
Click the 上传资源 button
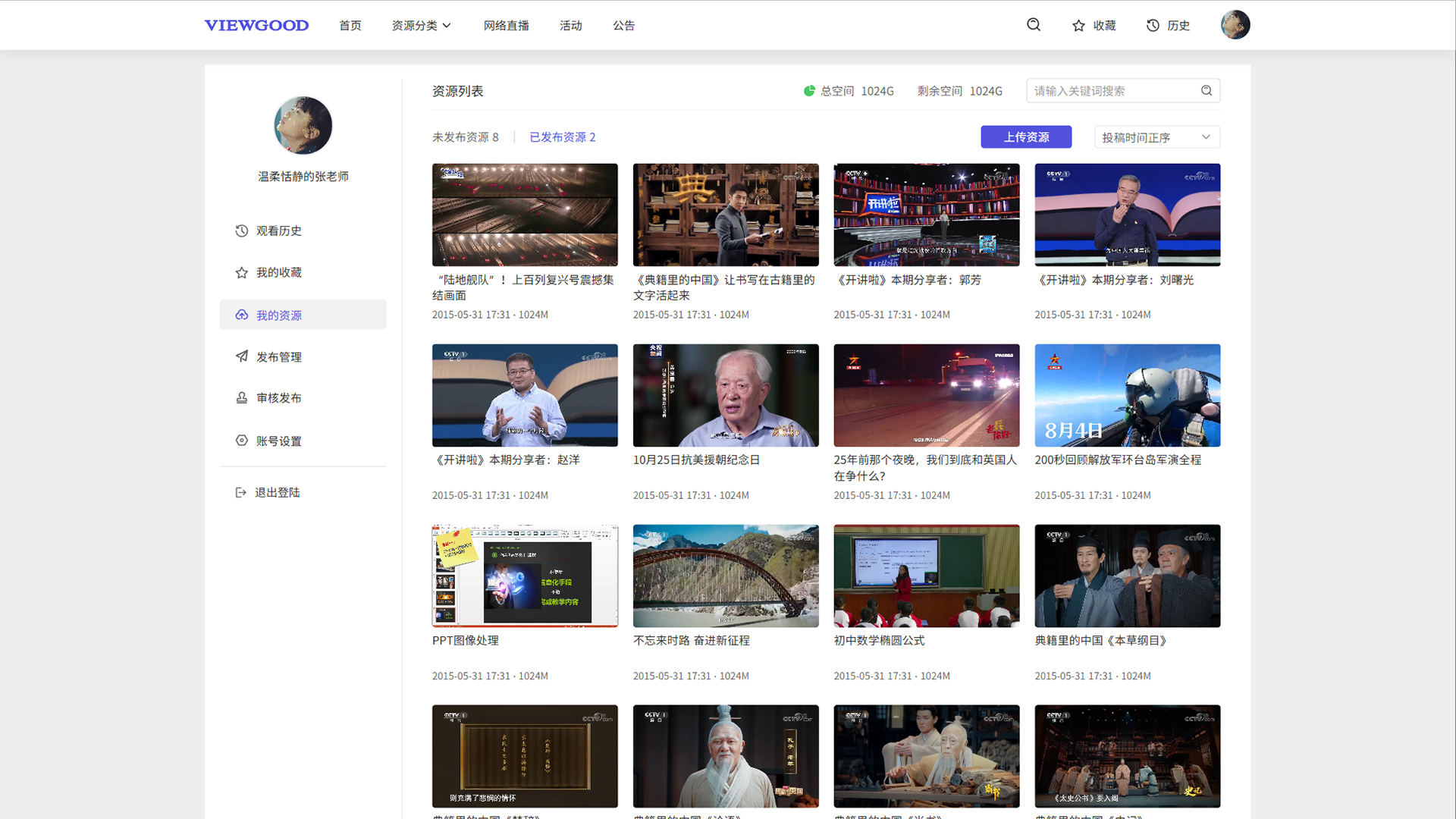click(x=1026, y=137)
